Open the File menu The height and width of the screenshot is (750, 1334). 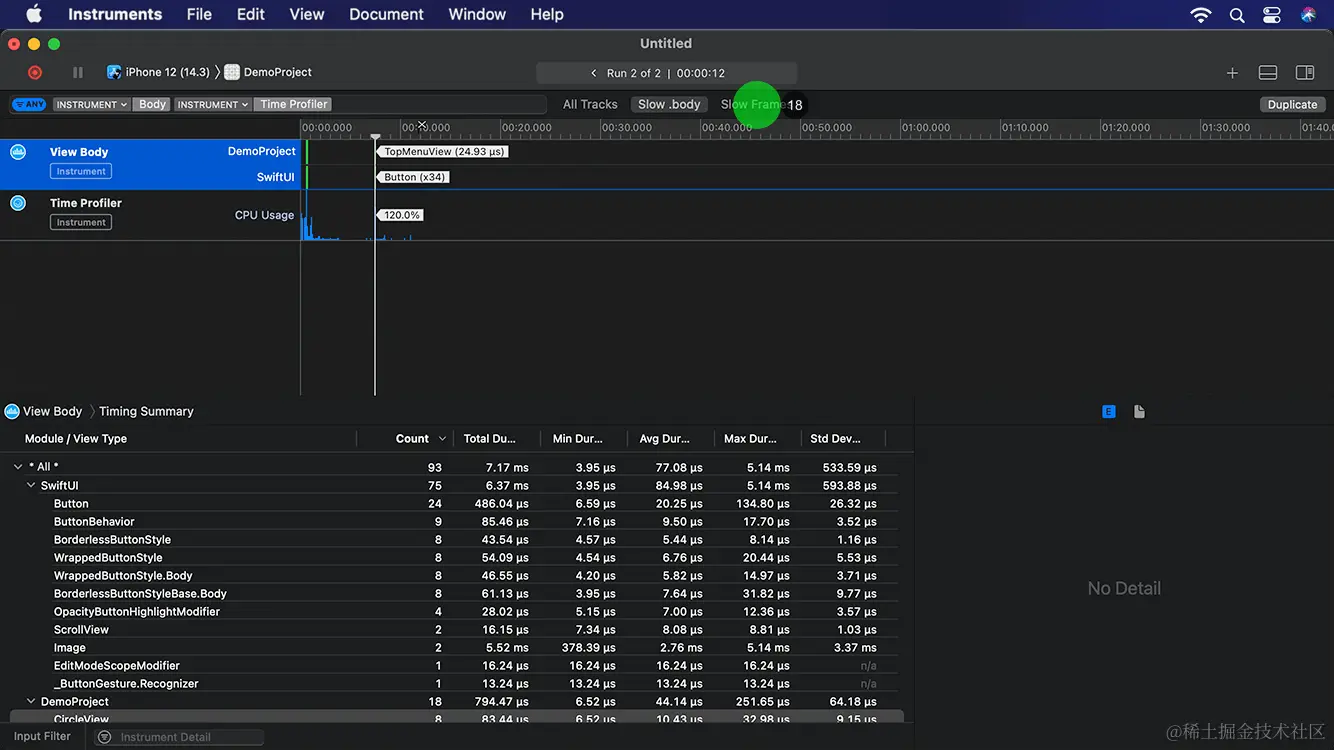point(199,14)
